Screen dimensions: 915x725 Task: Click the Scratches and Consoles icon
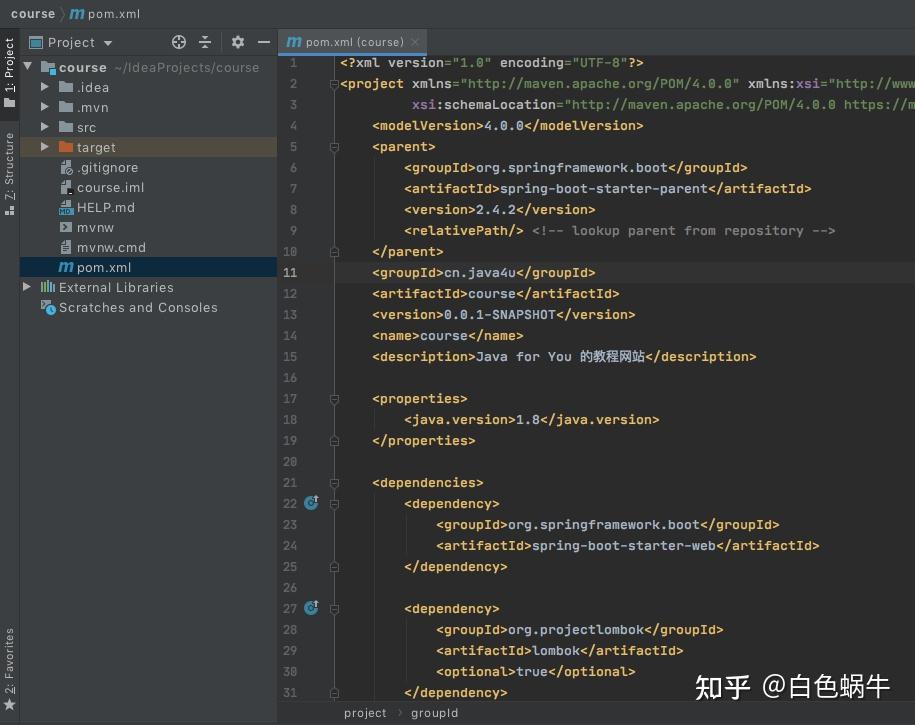point(48,307)
